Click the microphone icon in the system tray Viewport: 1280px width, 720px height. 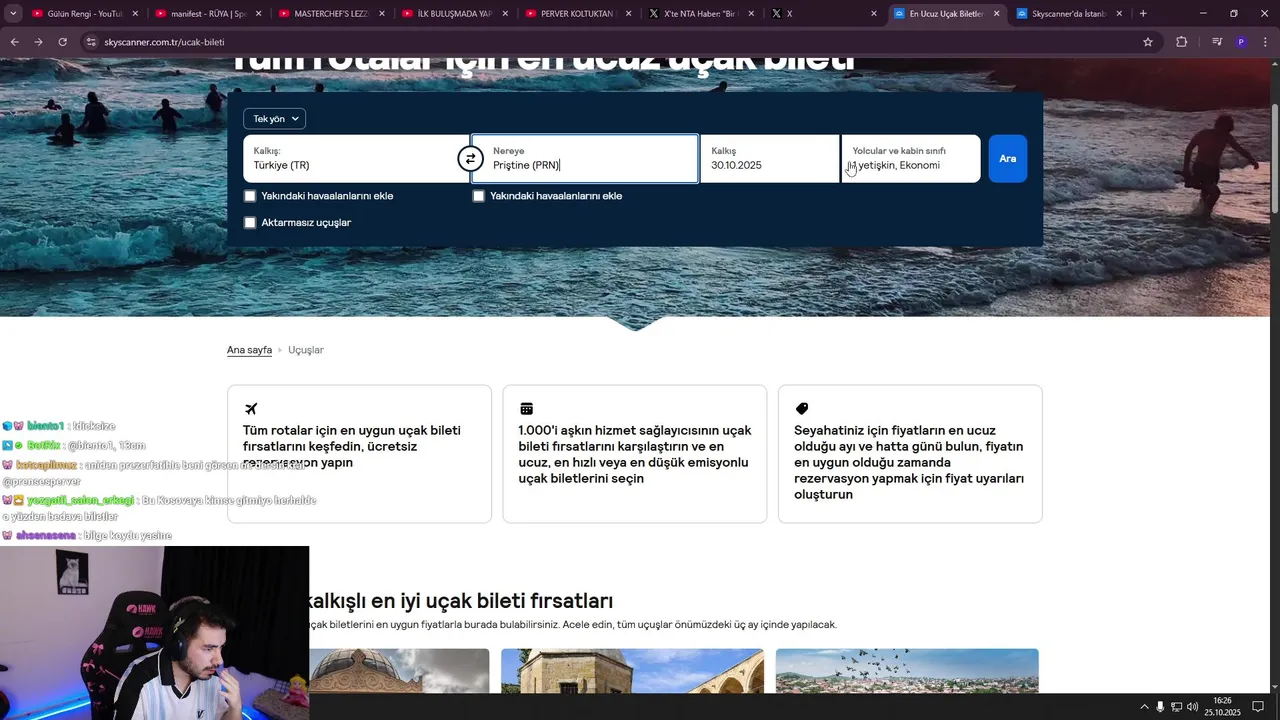pos(1160,707)
